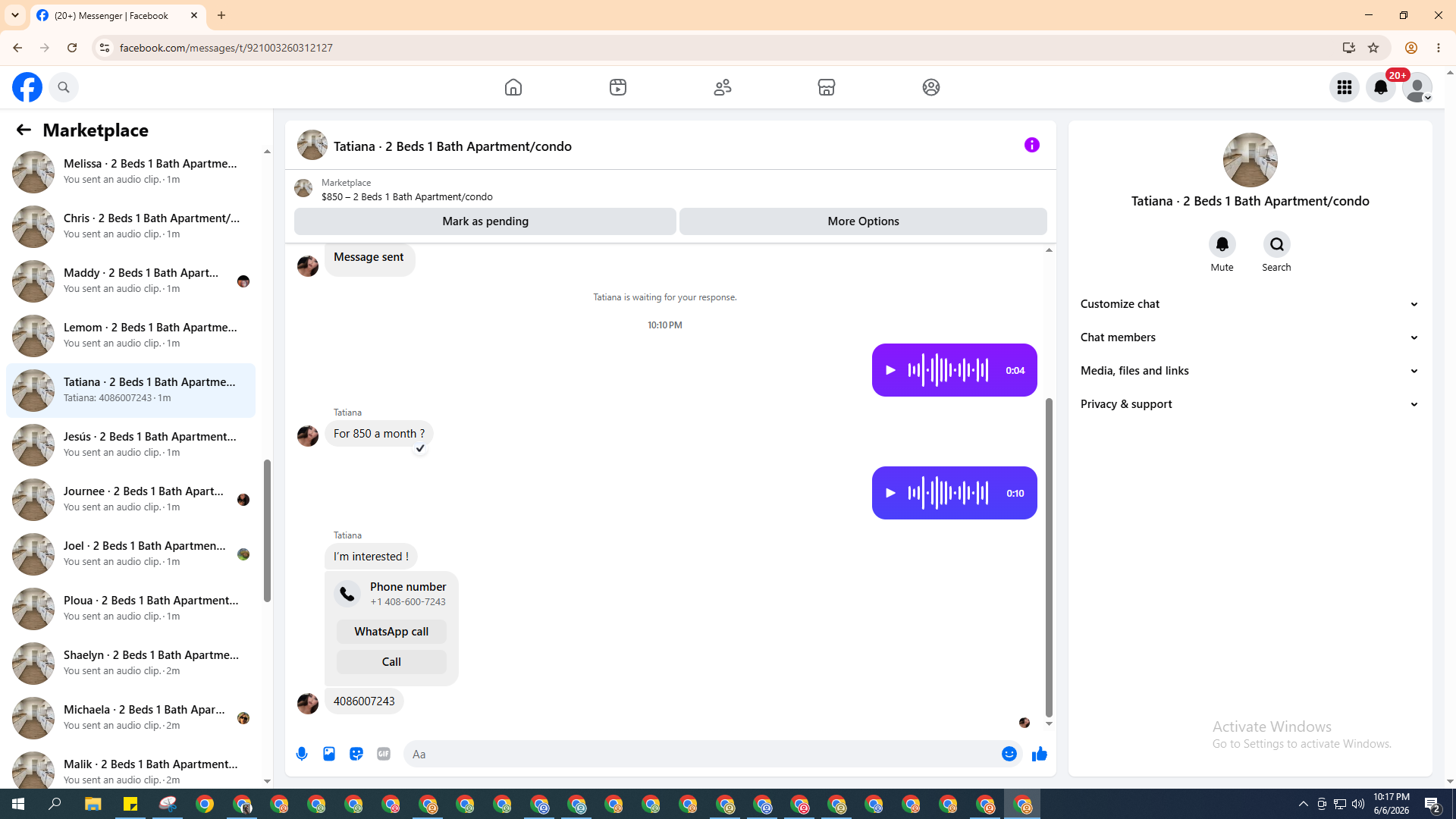The width and height of the screenshot is (1456, 819).
Task: Open Joel's apartment conversation
Action: 130,554
